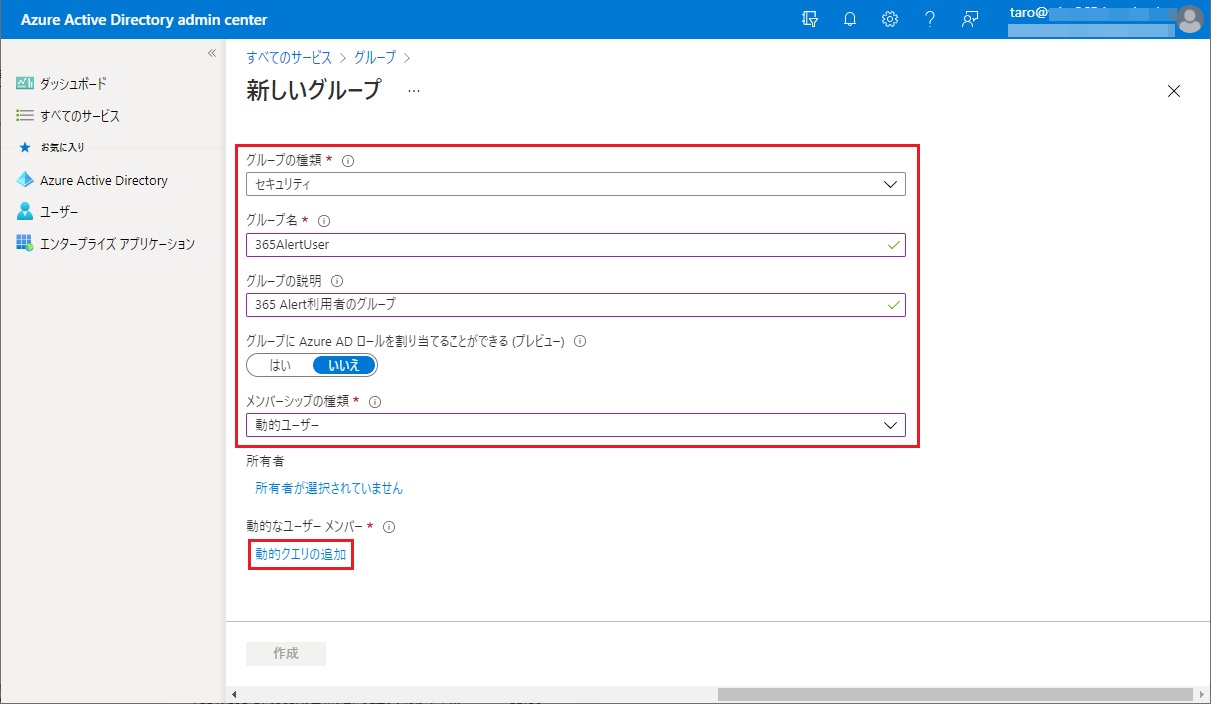Open the directory and subscription filter icon
Viewport: 1211px width, 705px height.
coord(810,20)
